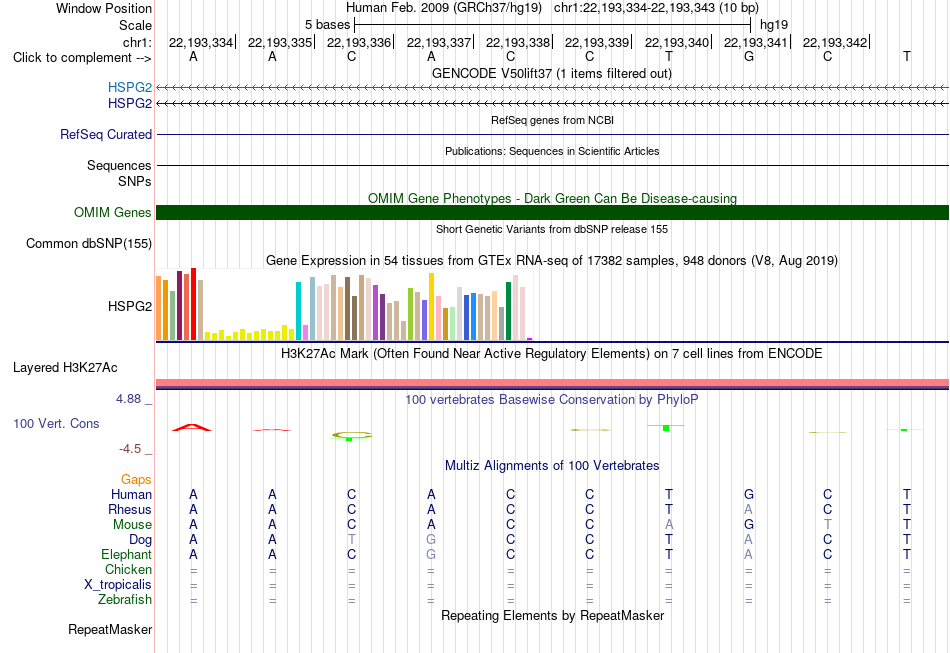
Task: Click the HSPG2 label beside GTEx chart
Action: (x=130, y=307)
